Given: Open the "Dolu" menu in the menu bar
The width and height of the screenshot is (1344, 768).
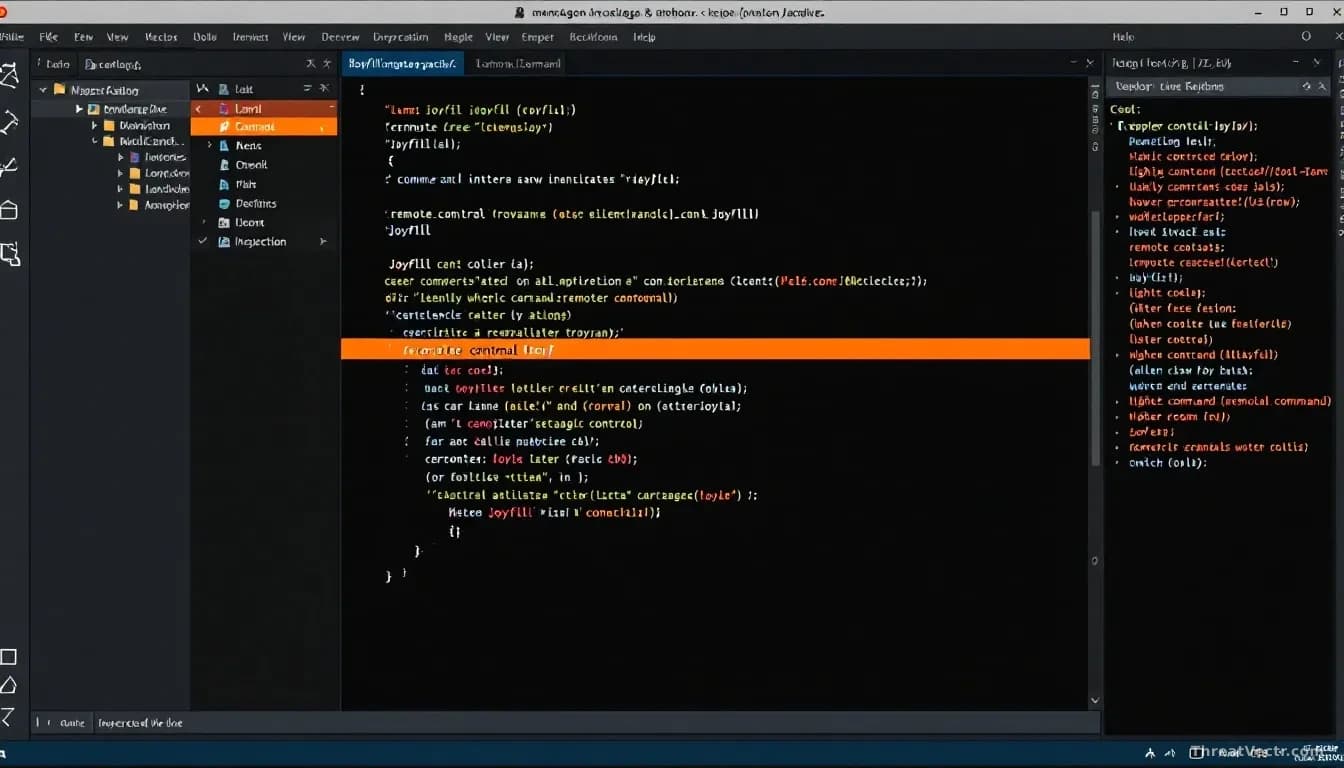Looking at the screenshot, I should (204, 37).
